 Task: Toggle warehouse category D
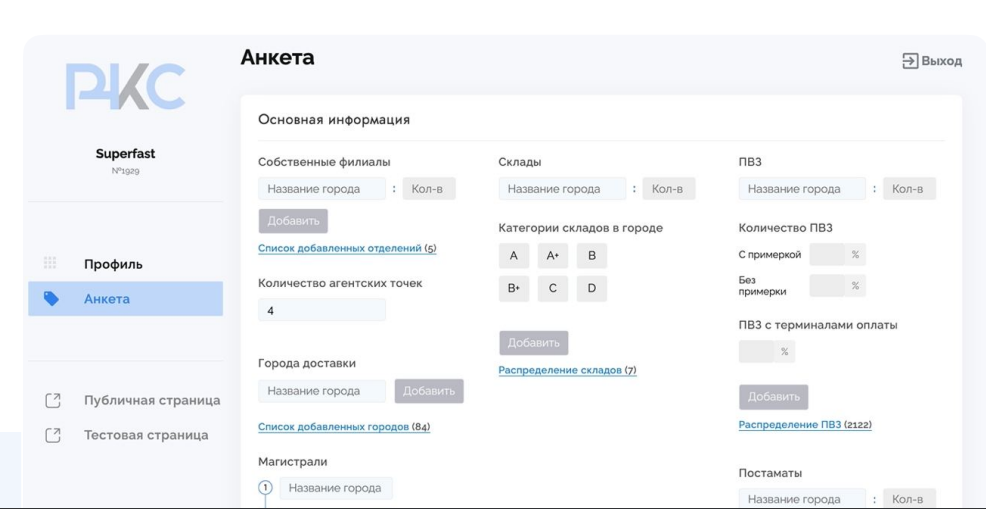pos(591,289)
